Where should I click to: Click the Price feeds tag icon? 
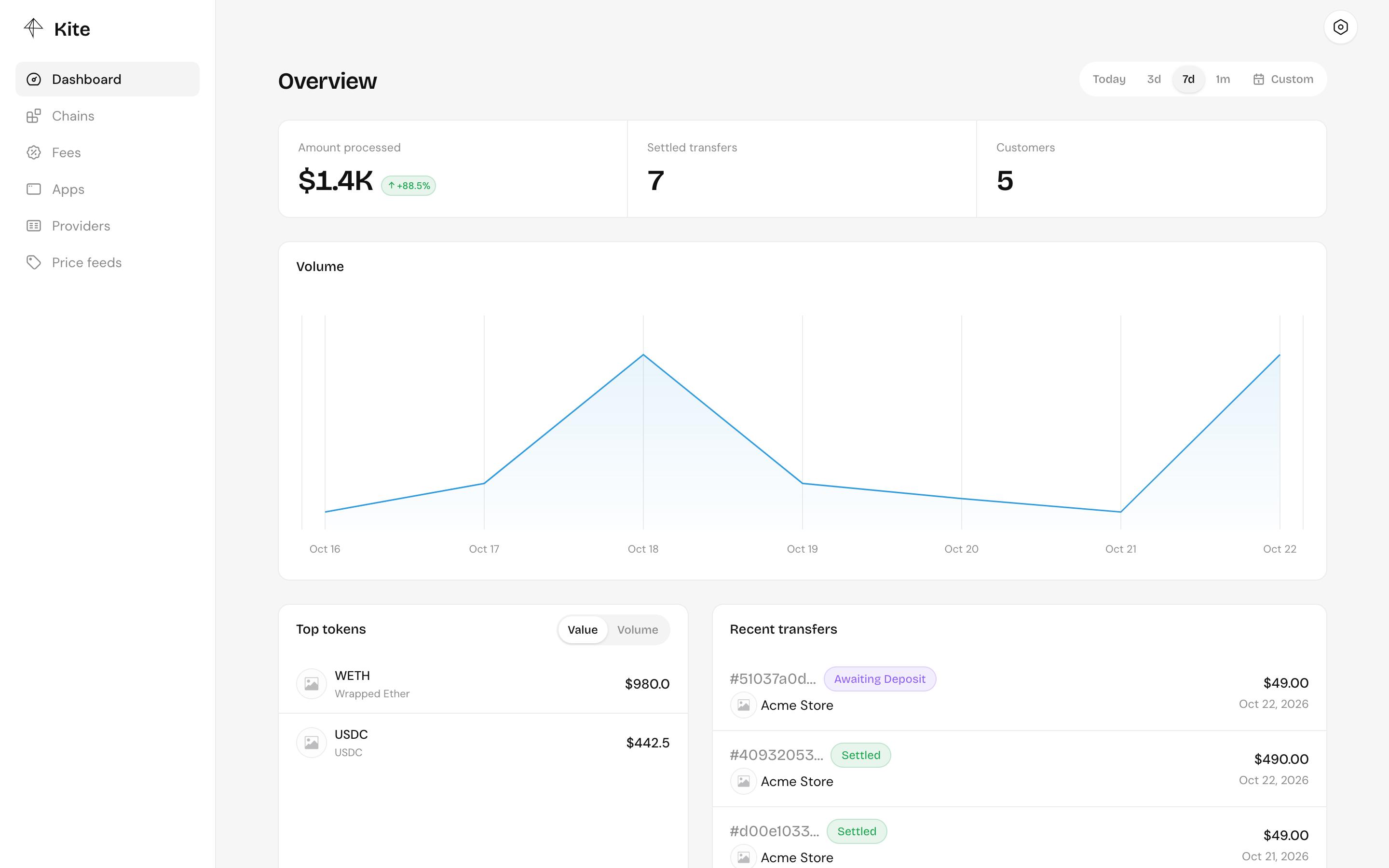(34, 262)
